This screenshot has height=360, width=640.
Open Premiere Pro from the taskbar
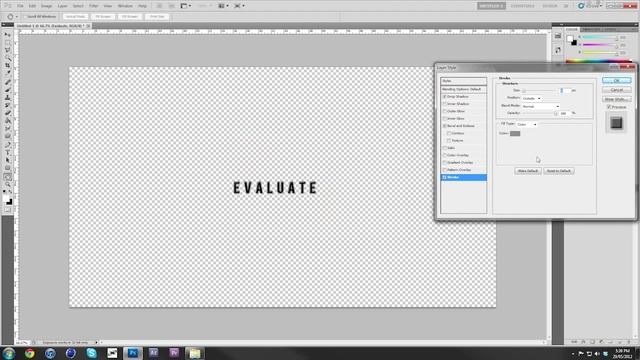pos(174,353)
